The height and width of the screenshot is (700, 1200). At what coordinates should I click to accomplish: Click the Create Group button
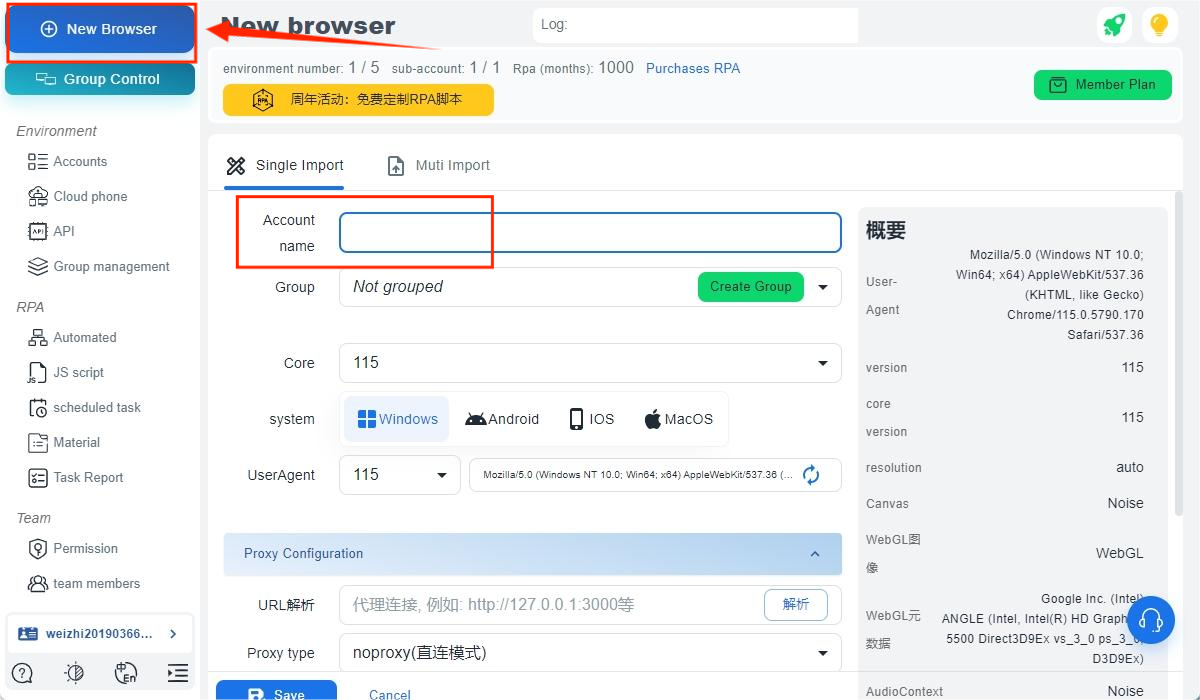751,287
